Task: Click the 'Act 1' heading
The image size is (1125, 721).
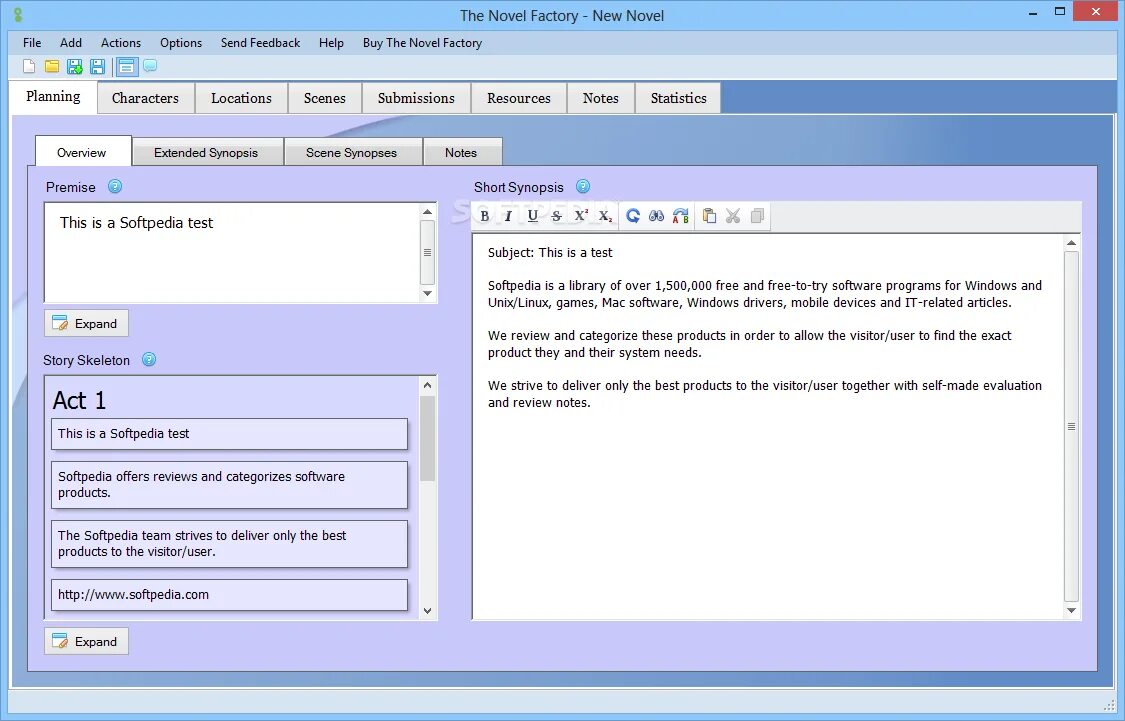Action: (x=80, y=400)
